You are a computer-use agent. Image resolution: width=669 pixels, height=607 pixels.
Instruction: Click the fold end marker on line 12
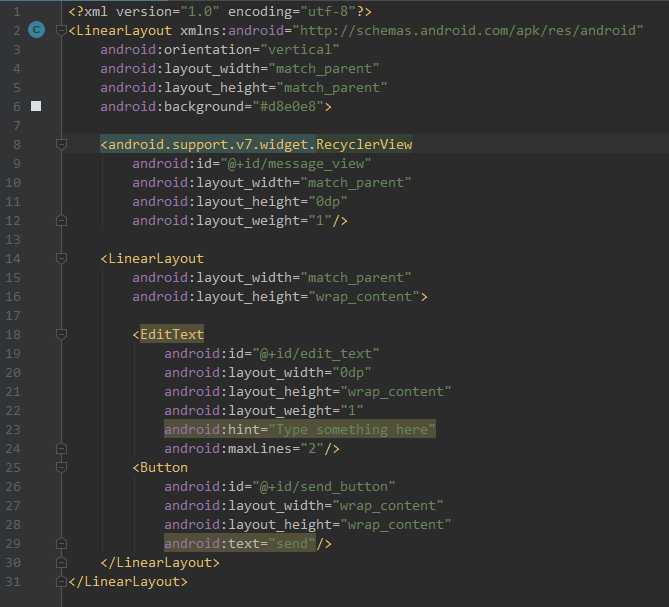[x=61, y=221]
